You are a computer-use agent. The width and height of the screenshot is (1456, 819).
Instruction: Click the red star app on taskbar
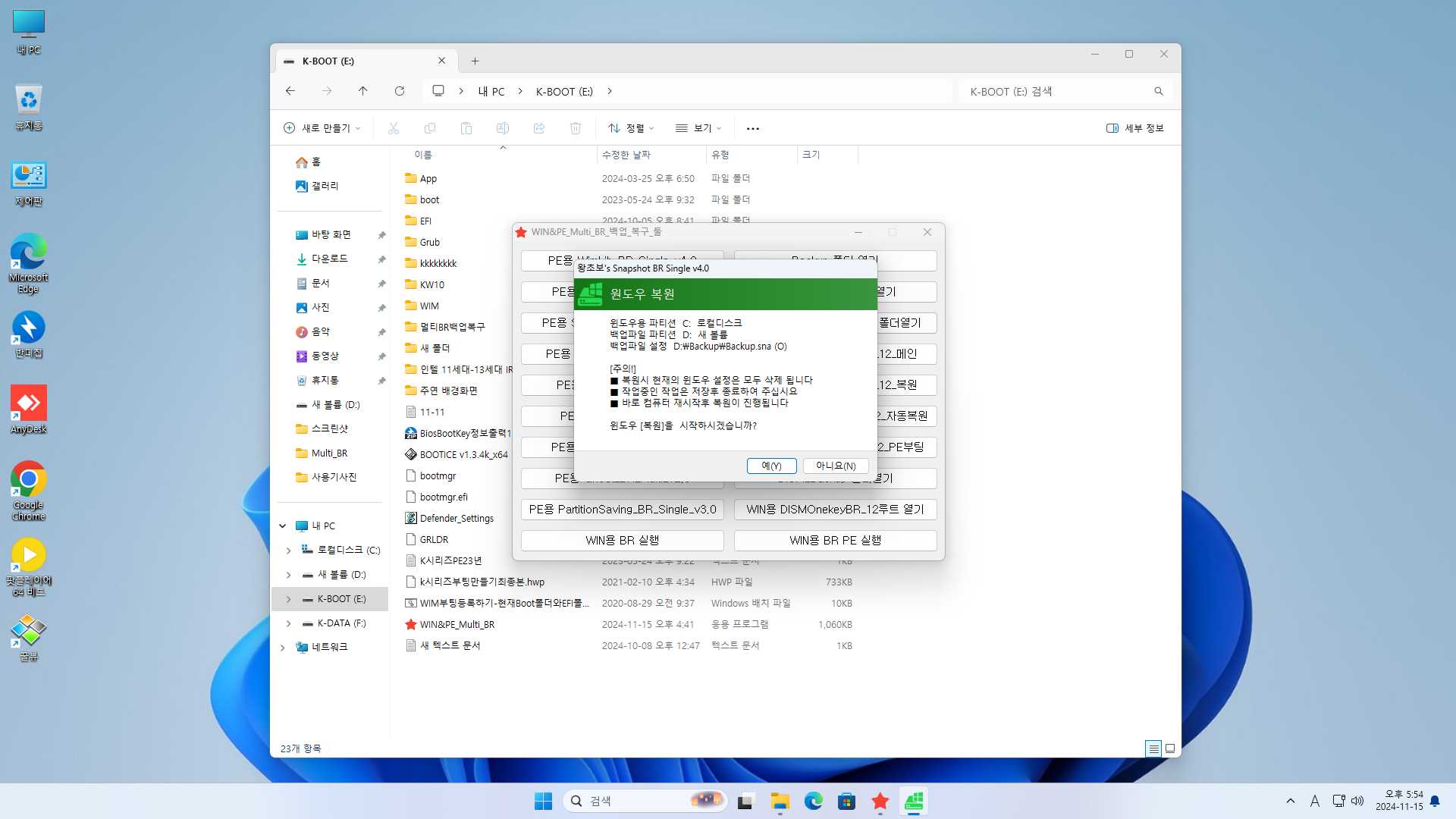(x=880, y=801)
